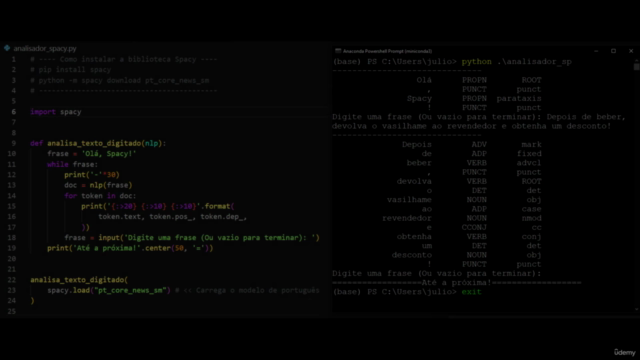
Task: Click the "pt_core_news_sm" string on line 23
Action: click(130, 290)
